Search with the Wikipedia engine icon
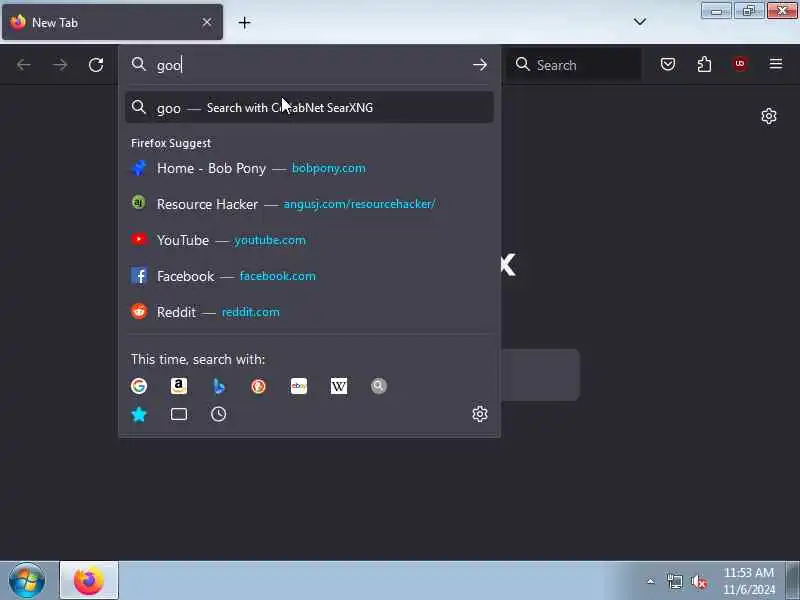The width and height of the screenshot is (800, 600). (339, 386)
